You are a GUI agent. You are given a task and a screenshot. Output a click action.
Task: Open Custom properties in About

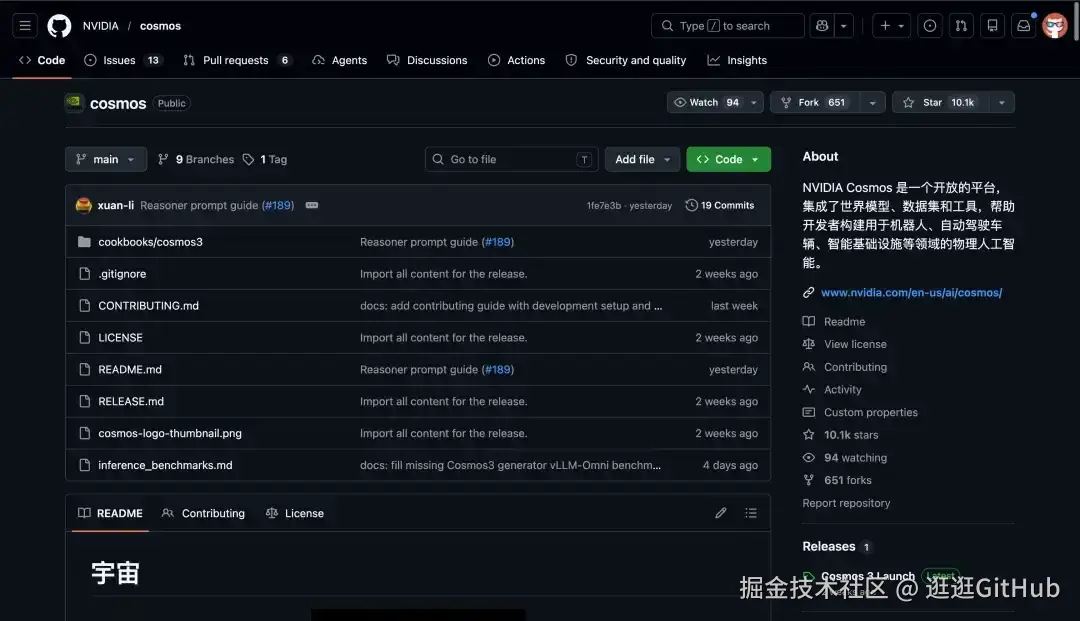871,412
